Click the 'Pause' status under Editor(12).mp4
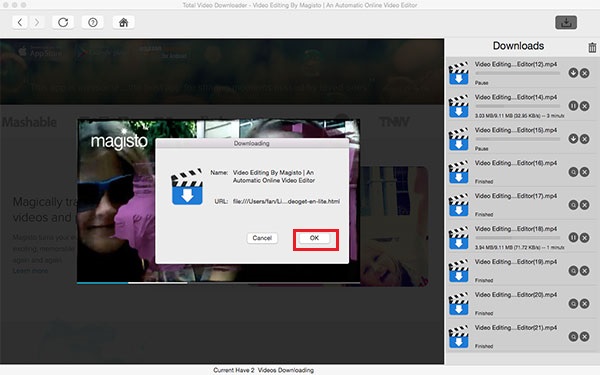The width and height of the screenshot is (600, 375). [481, 83]
